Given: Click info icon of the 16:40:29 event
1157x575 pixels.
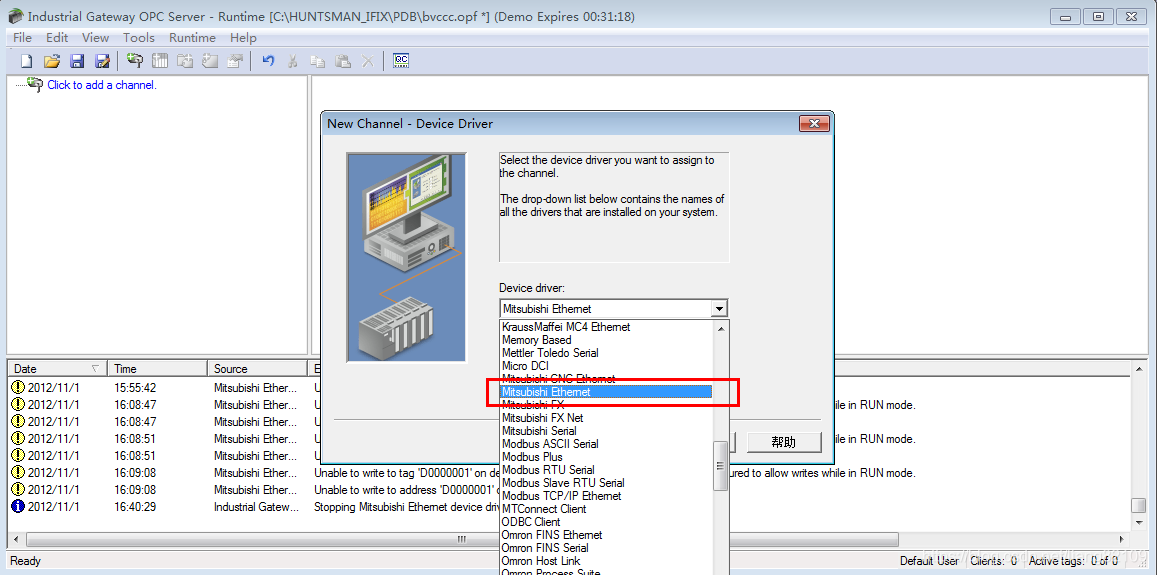Looking at the screenshot, I should [18, 507].
